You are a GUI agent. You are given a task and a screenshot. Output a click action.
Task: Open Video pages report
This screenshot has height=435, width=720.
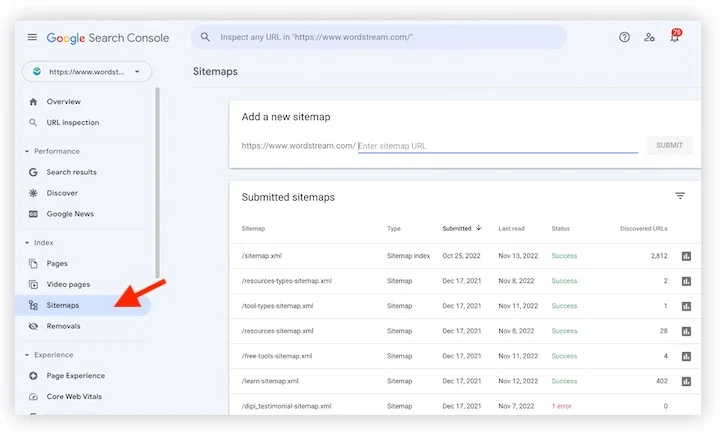click(x=68, y=284)
